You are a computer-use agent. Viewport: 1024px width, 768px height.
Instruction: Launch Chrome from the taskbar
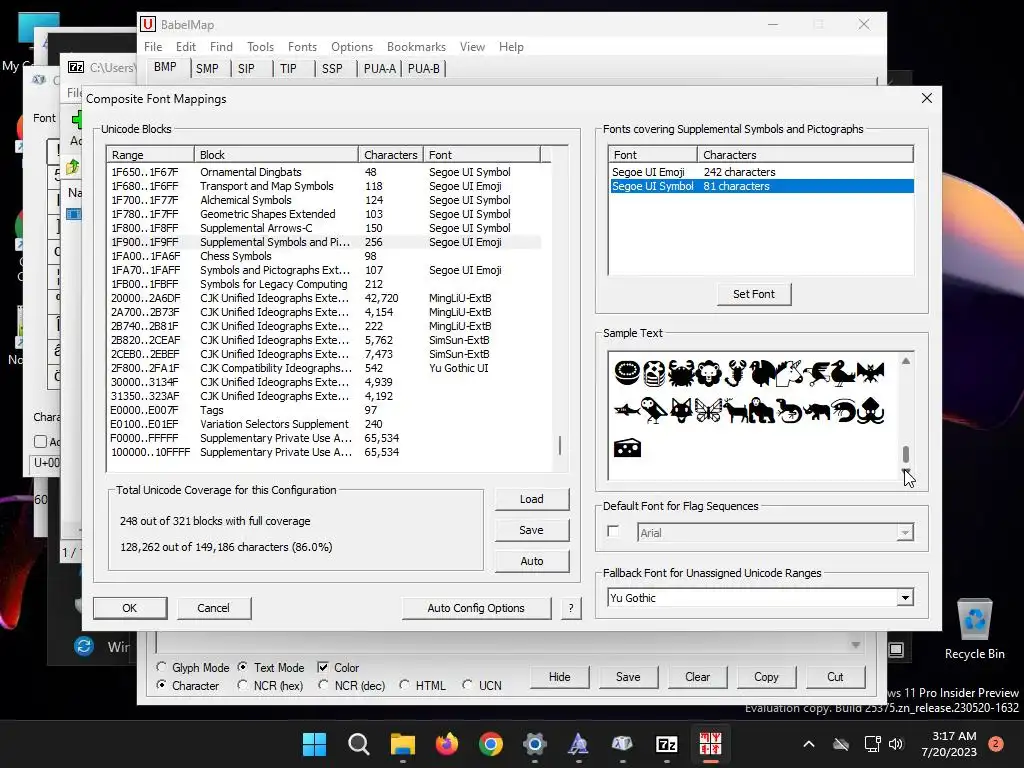(491, 744)
